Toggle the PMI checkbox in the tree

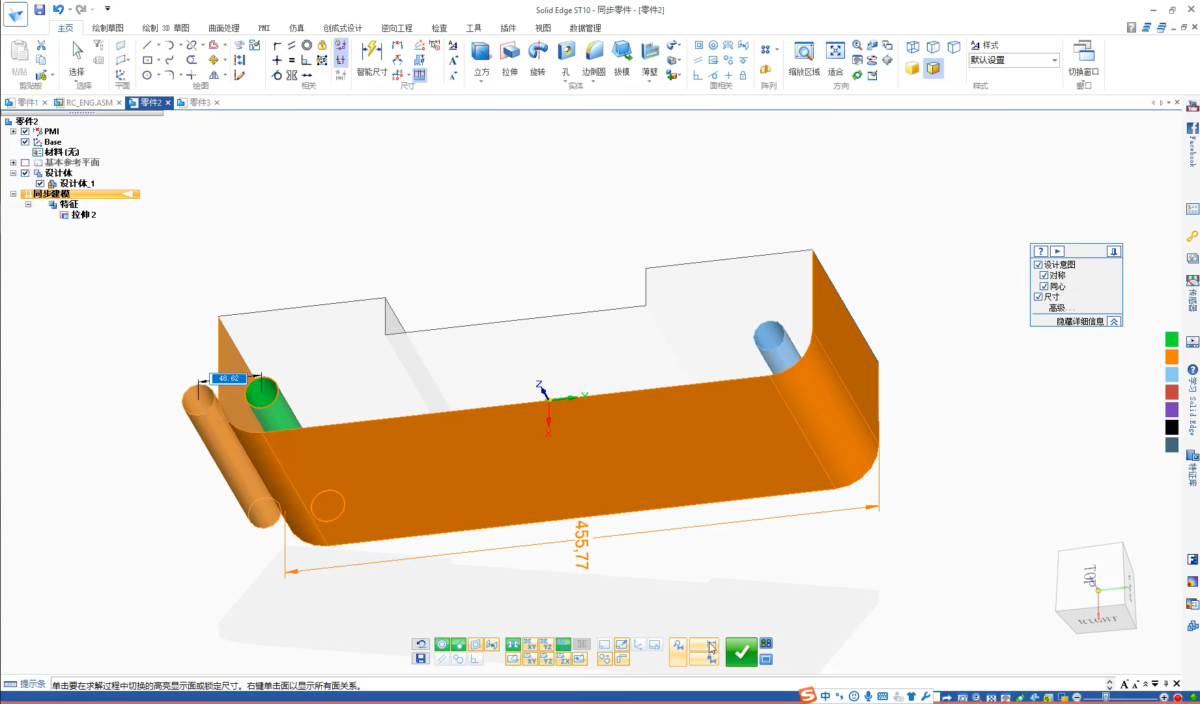pyautogui.click(x=25, y=131)
